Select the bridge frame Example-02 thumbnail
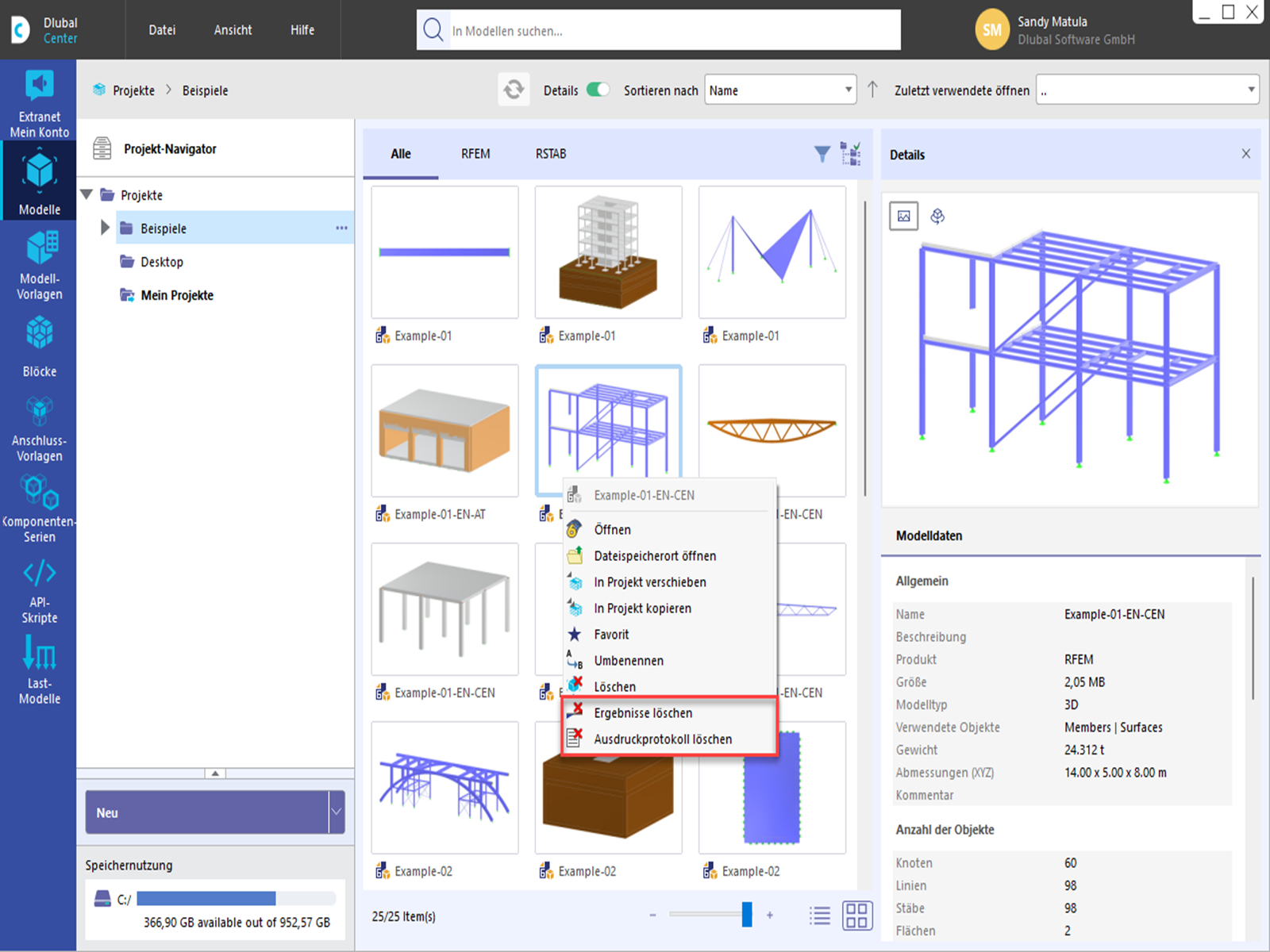1270x952 pixels. 444,787
